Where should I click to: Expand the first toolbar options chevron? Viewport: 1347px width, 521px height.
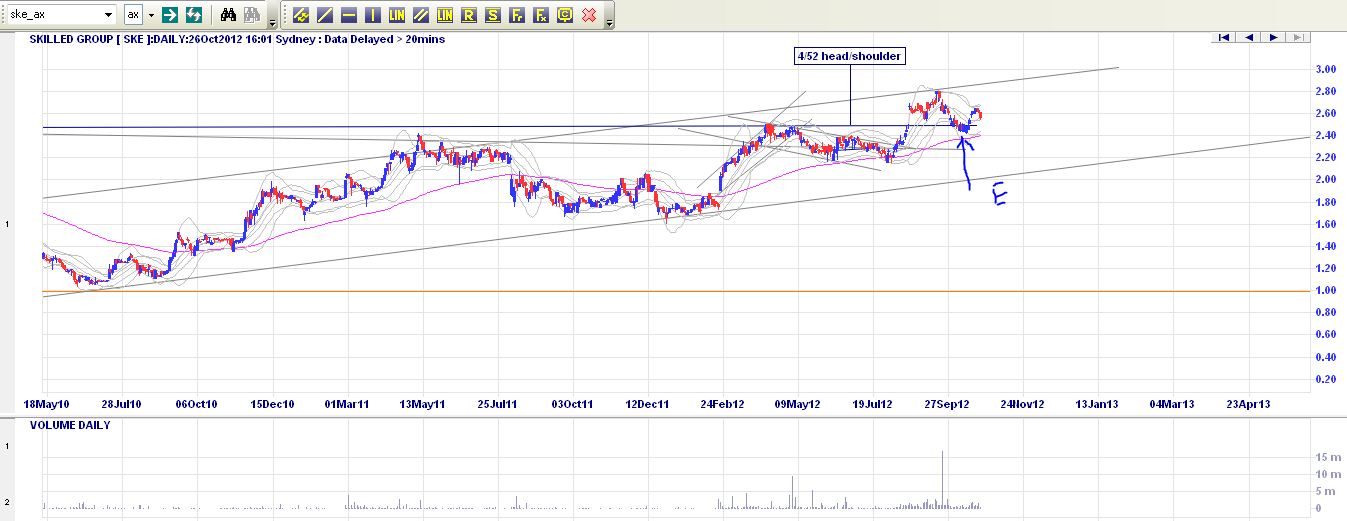pyautogui.click(x=272, y=21)
